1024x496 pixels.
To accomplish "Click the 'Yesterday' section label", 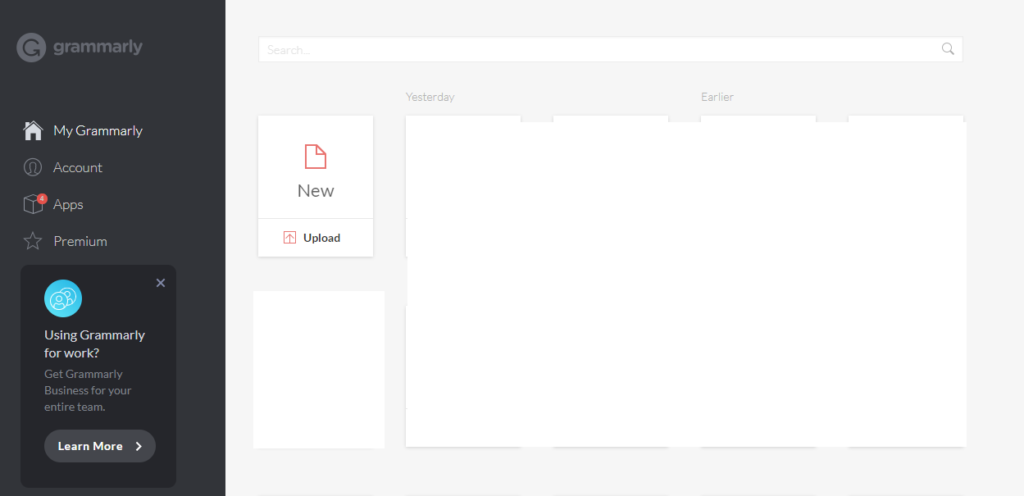I will (430, 97).
